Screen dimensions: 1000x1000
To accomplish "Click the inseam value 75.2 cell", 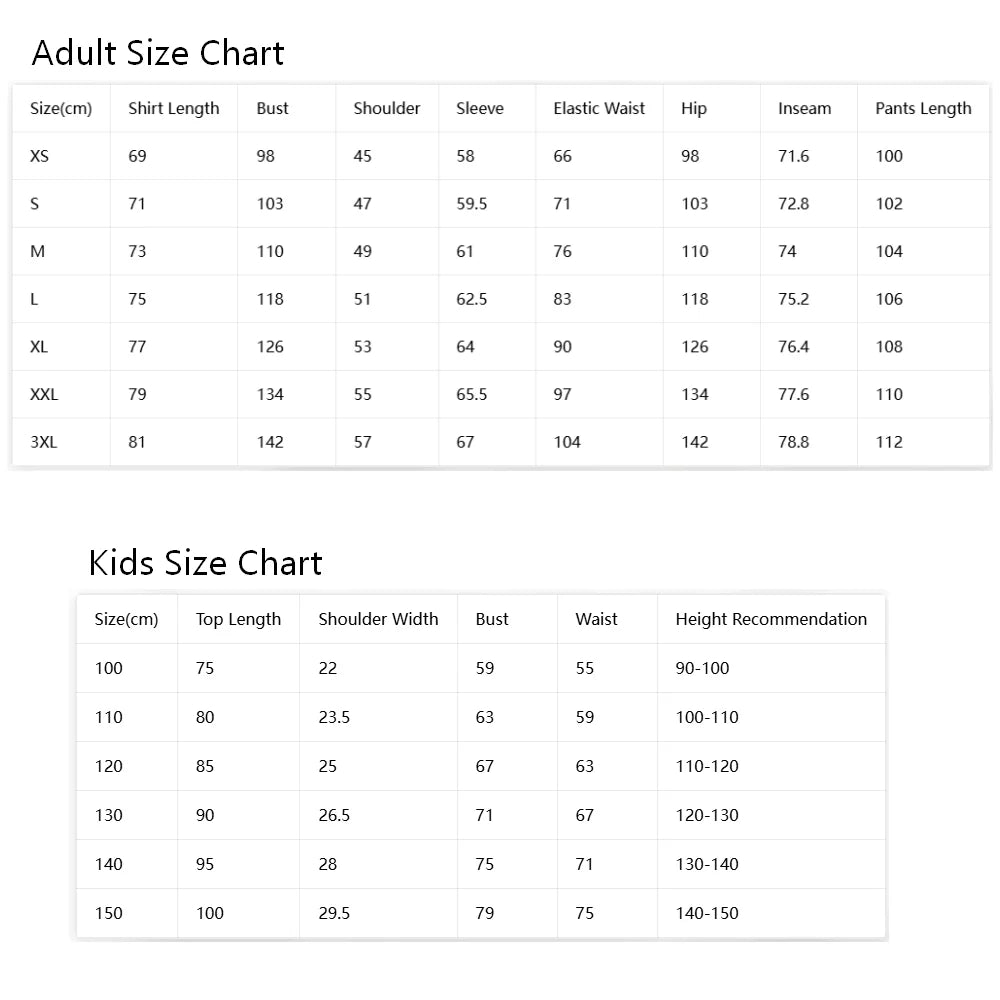I will click(793, 299).
